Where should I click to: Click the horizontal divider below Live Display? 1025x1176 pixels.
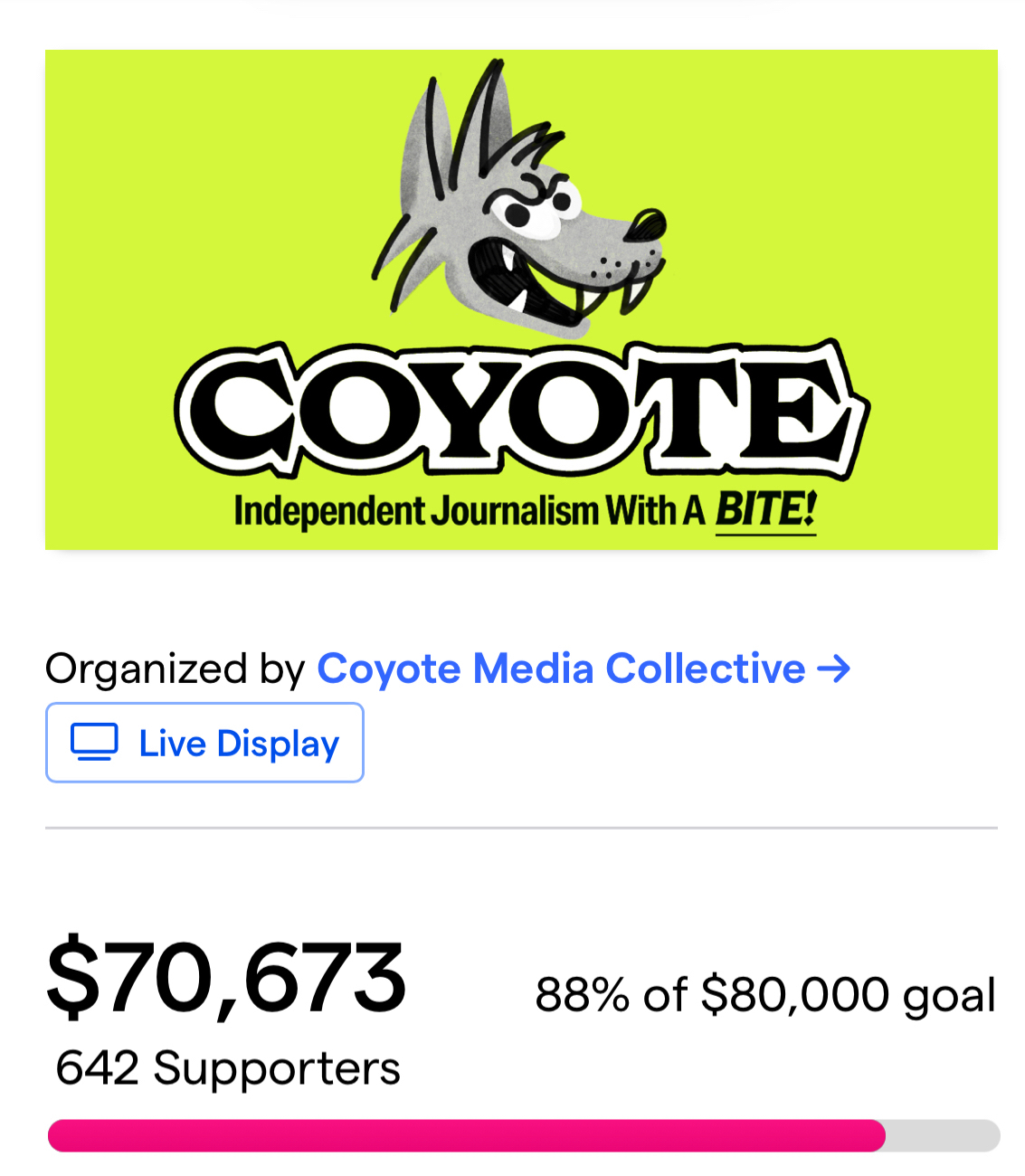pos(521,828)
